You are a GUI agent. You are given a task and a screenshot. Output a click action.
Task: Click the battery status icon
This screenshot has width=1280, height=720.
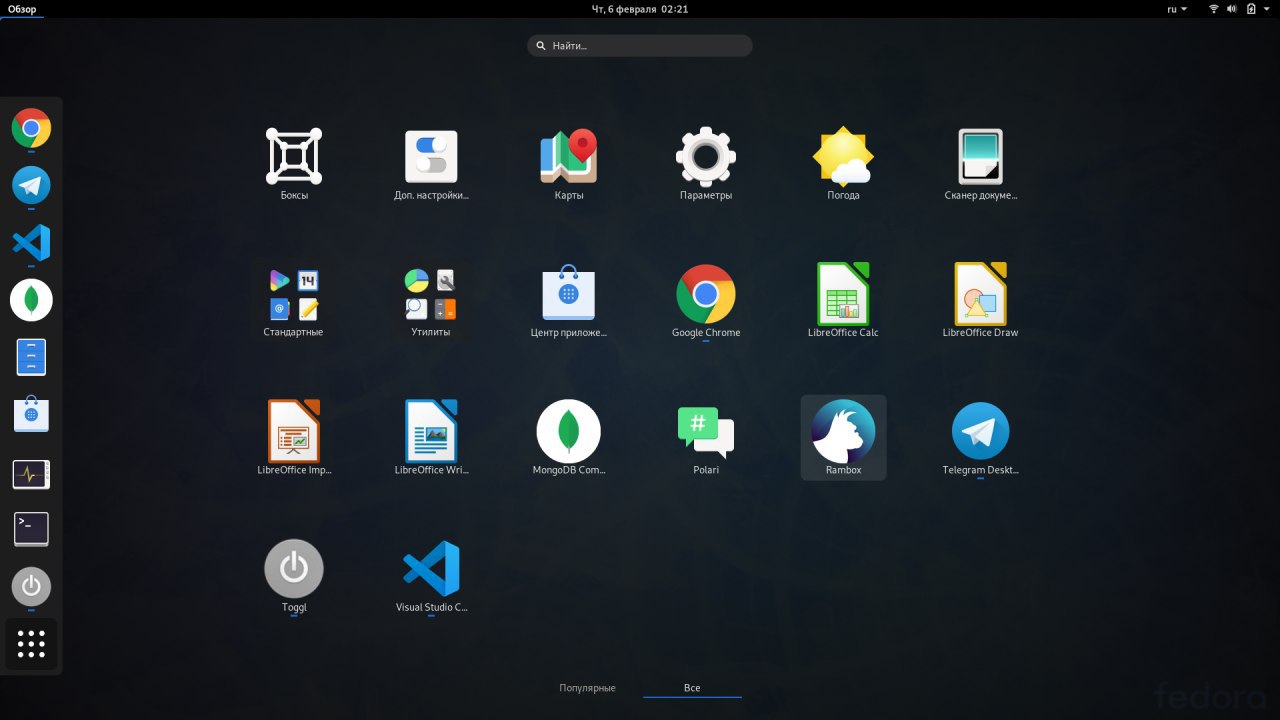[x=1250, y=9]
